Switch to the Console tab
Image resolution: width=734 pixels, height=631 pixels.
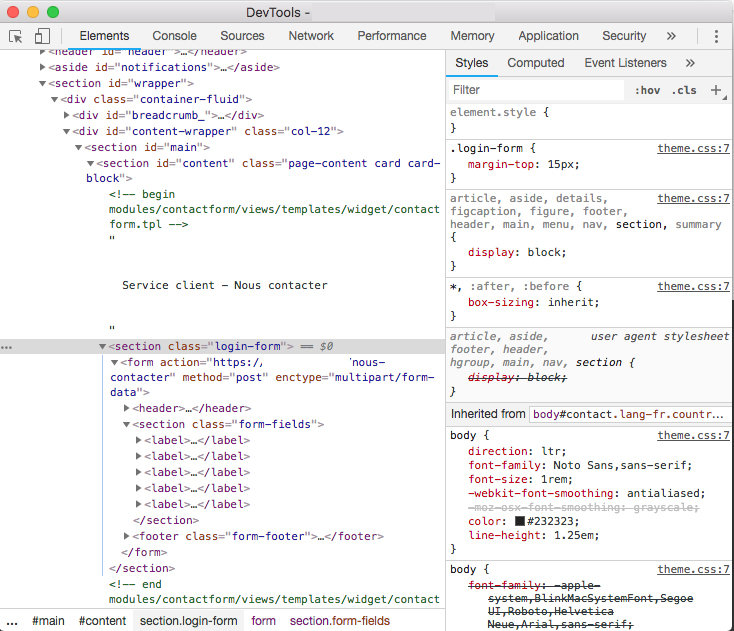point(174,36)
